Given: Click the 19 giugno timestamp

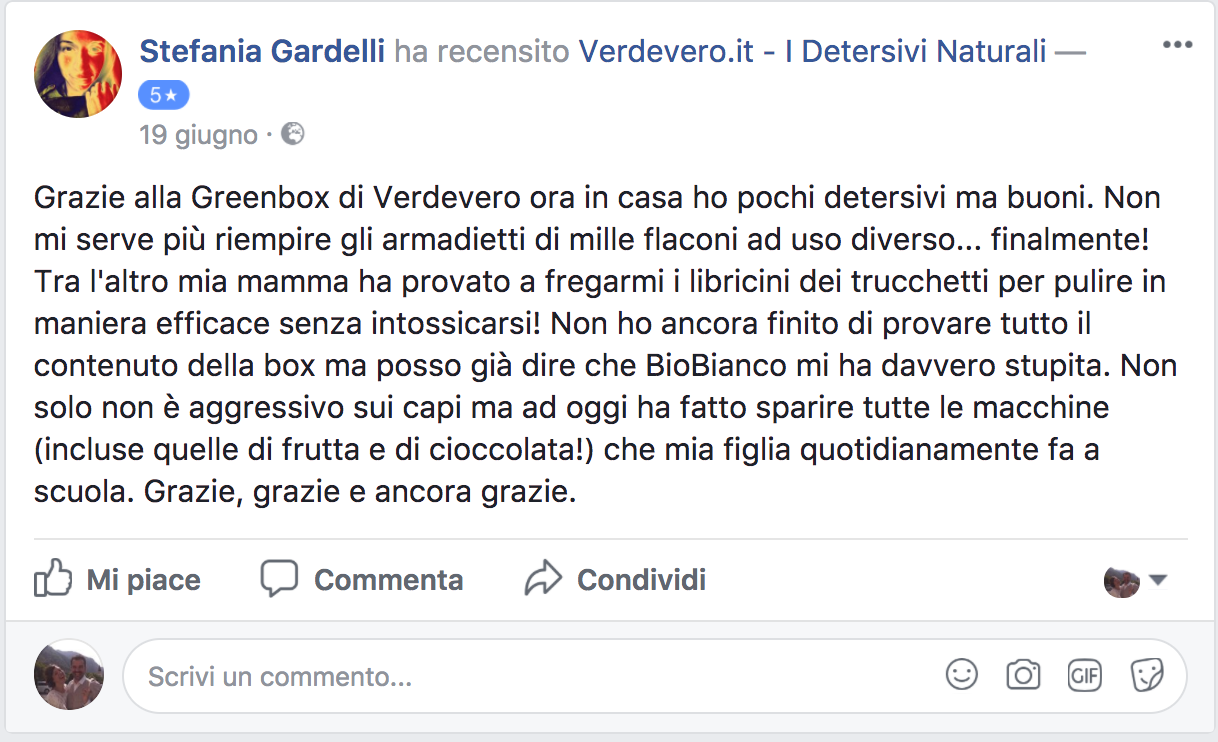Looking at the screenshot, I should [x=198, y=135].
